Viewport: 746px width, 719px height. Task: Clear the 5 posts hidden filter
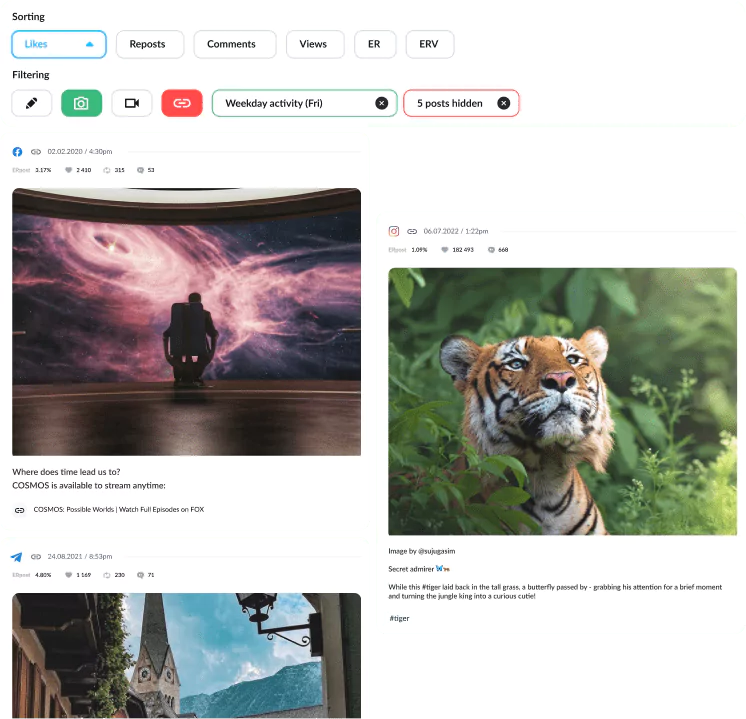pyautogui.click(x=503, y=103)
